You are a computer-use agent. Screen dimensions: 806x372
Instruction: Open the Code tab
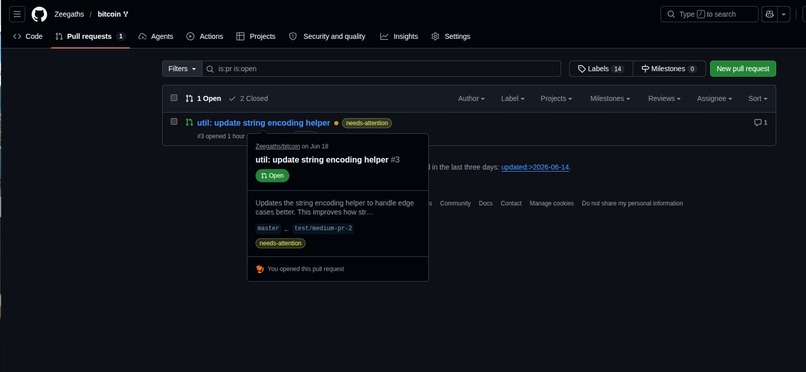click(28, 36)
